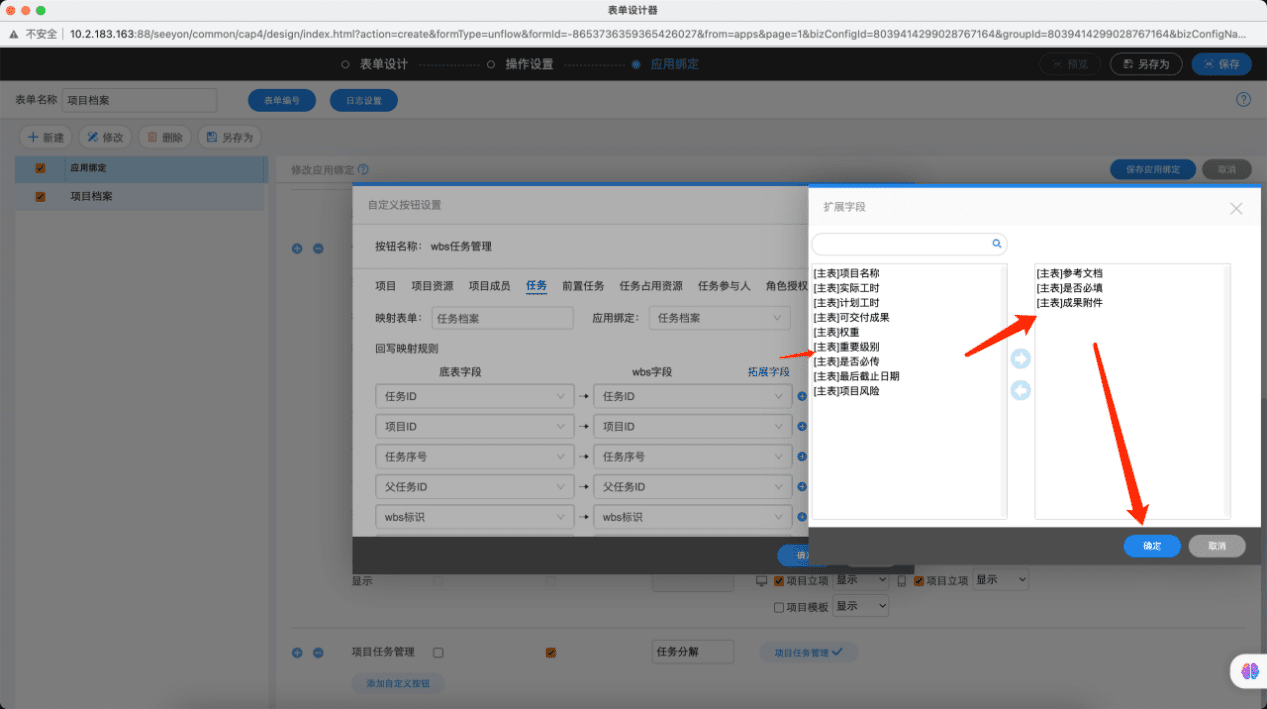Viewport: 1267px width, 709px height.
Task: Open the 应用绑定 dropdown showing 任务档案
Action: (719, 318)
